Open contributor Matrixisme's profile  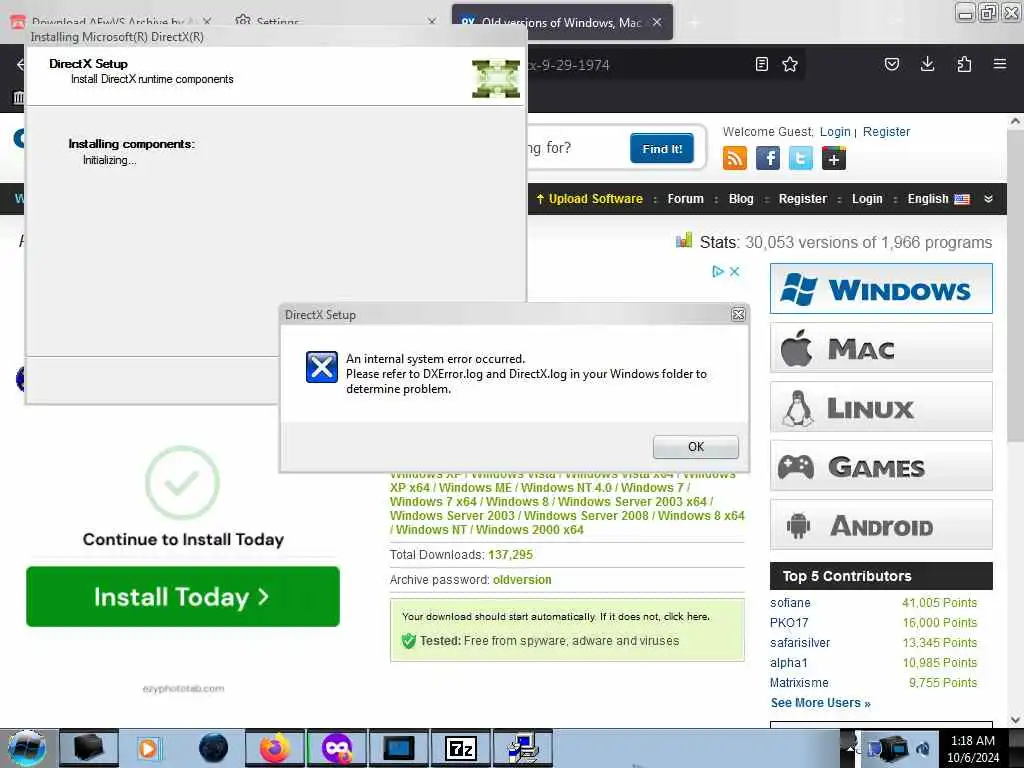pos(799,683)
